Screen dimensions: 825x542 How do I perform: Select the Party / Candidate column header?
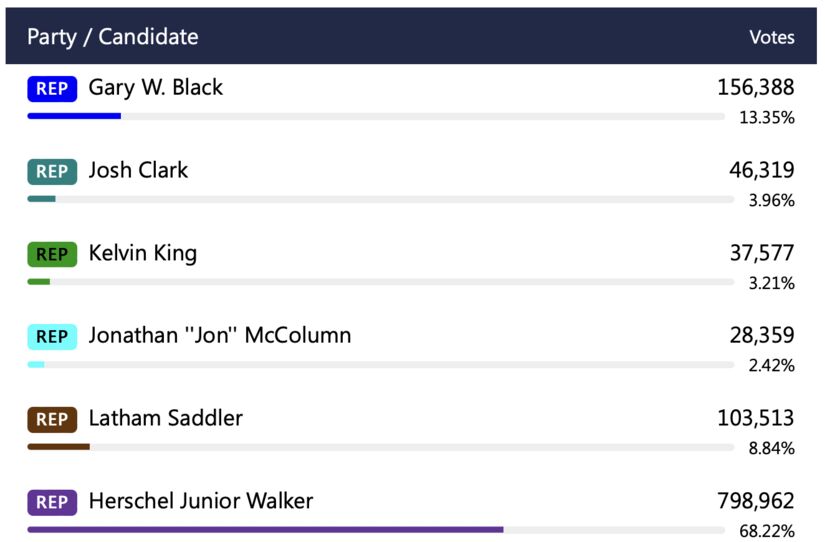[112, 37]
